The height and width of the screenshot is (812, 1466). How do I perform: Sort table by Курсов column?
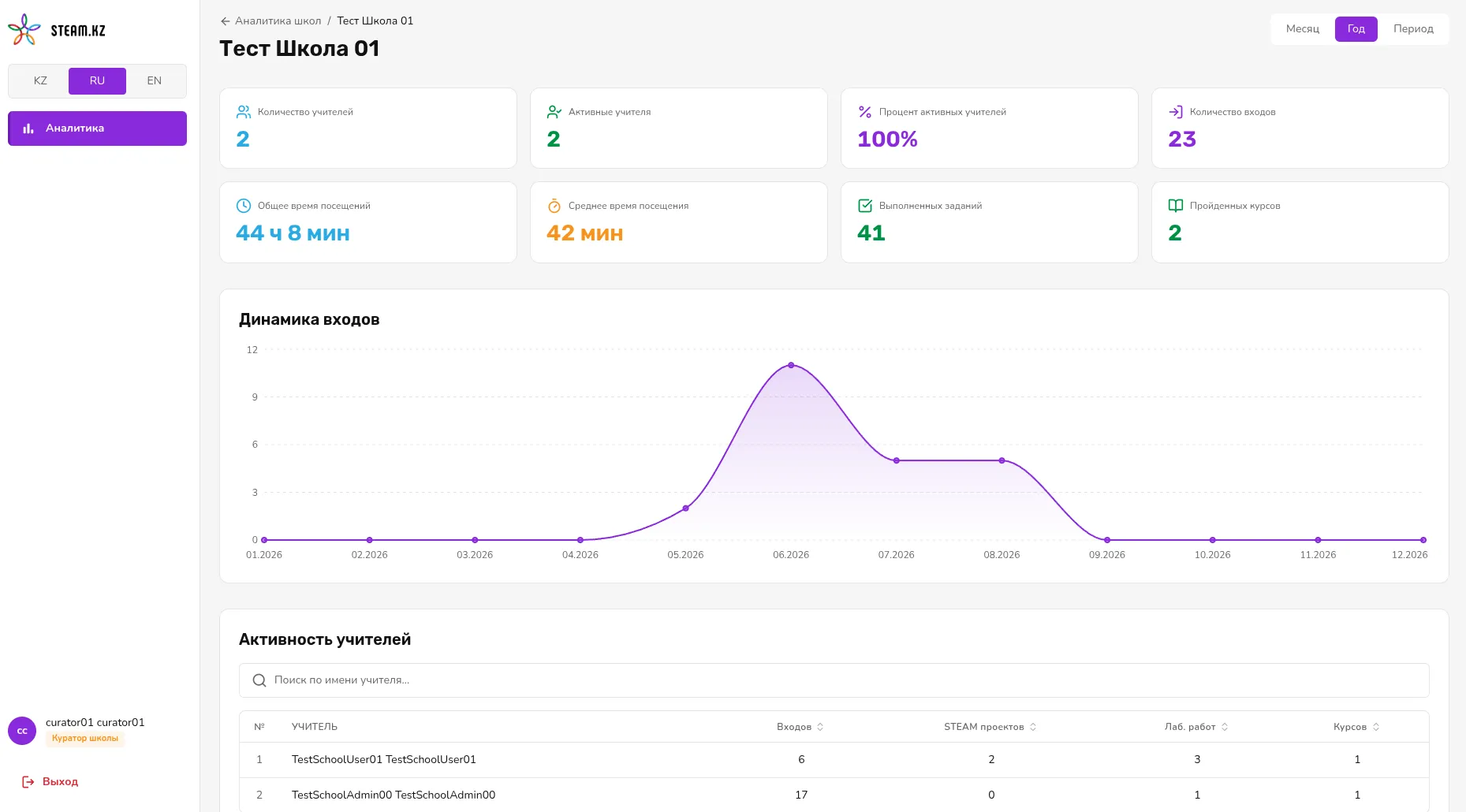[1356, 727]
